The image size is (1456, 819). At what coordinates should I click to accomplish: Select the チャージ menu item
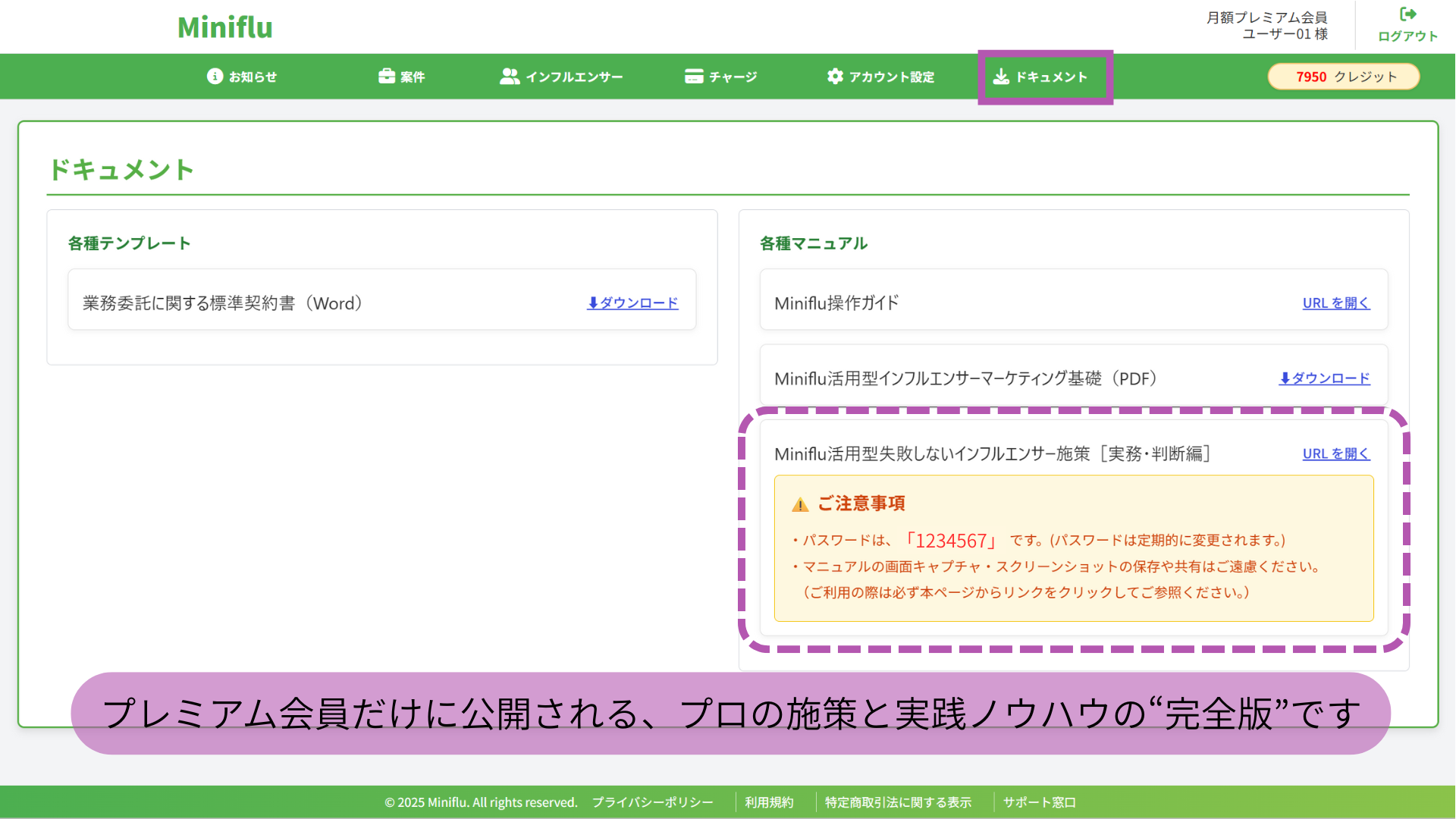tap(732, 76)
